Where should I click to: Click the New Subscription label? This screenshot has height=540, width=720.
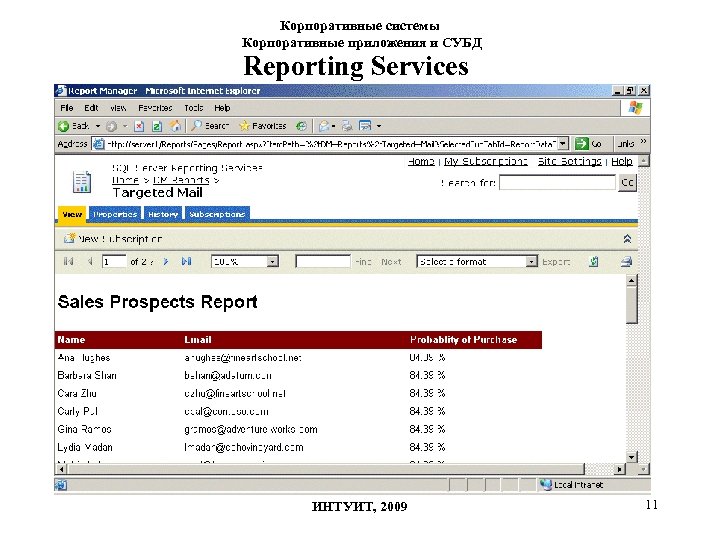(120, 239)
